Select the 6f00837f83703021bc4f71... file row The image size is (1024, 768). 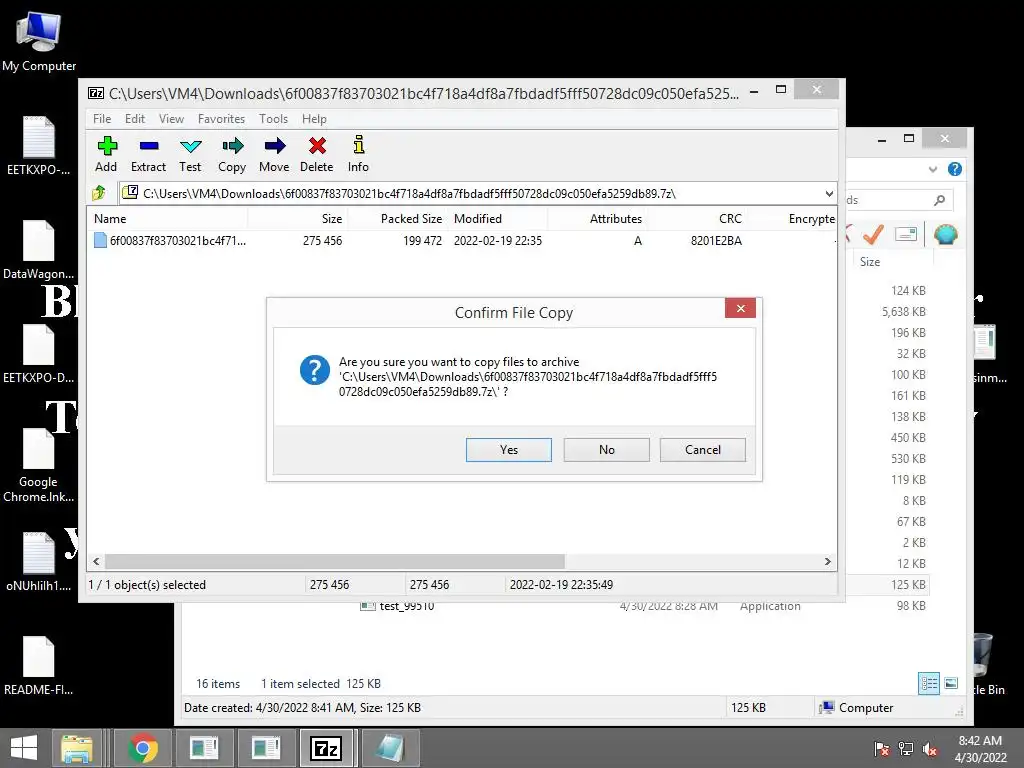click(462, 241)
